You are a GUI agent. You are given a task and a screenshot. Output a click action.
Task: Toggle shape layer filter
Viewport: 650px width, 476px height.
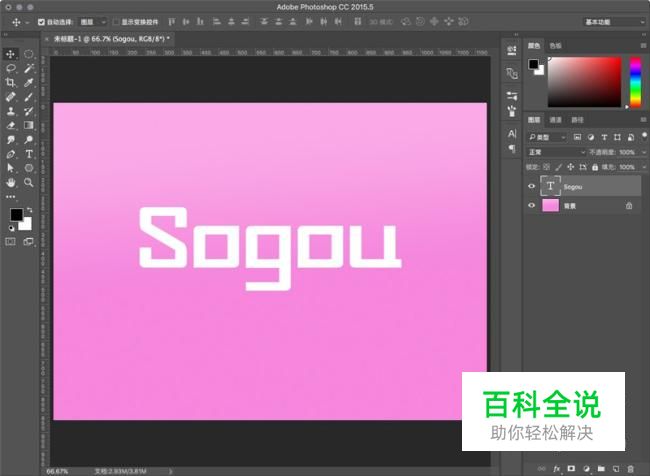click(x=617, y=137)
